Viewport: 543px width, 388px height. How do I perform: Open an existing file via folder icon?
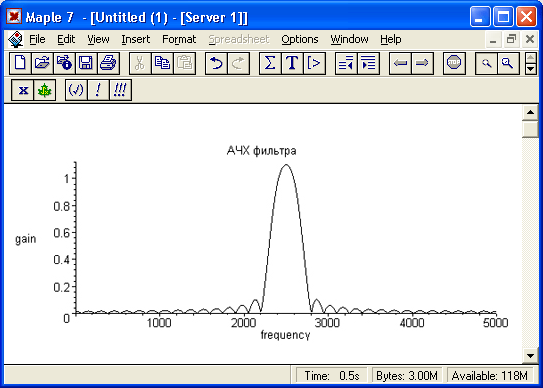pyautogui.click(x=42, y=63)
